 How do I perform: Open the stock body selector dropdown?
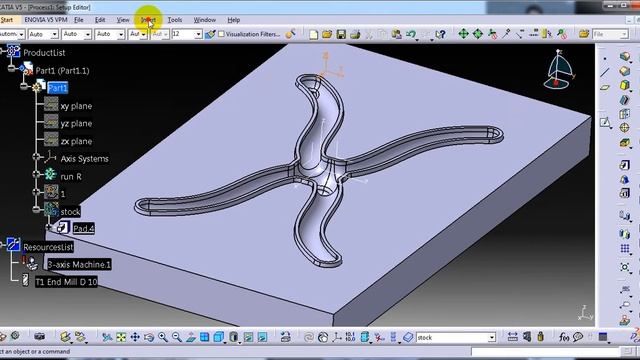(x=492, y=338)
